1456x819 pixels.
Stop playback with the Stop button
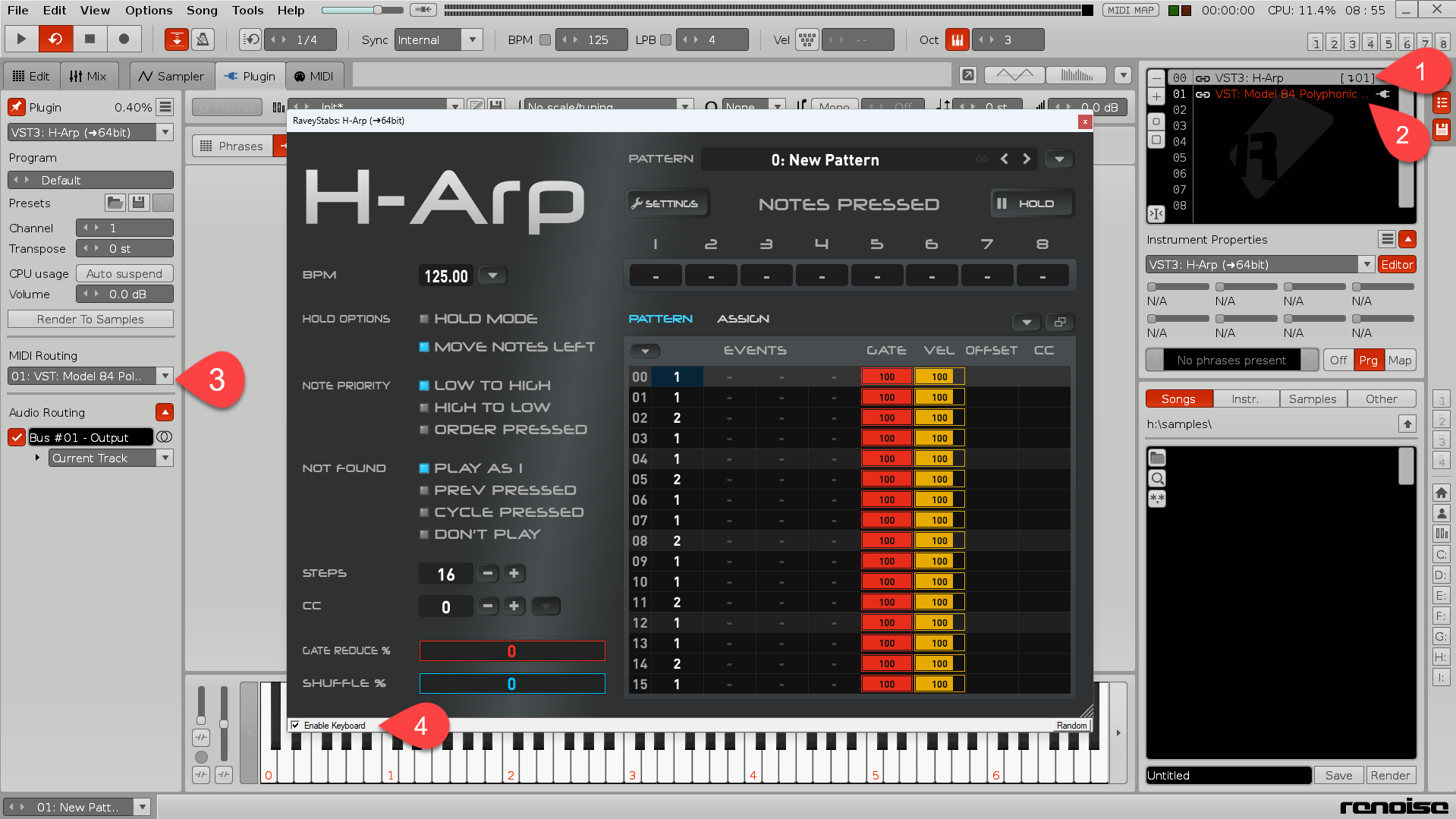tap(90, 39)
